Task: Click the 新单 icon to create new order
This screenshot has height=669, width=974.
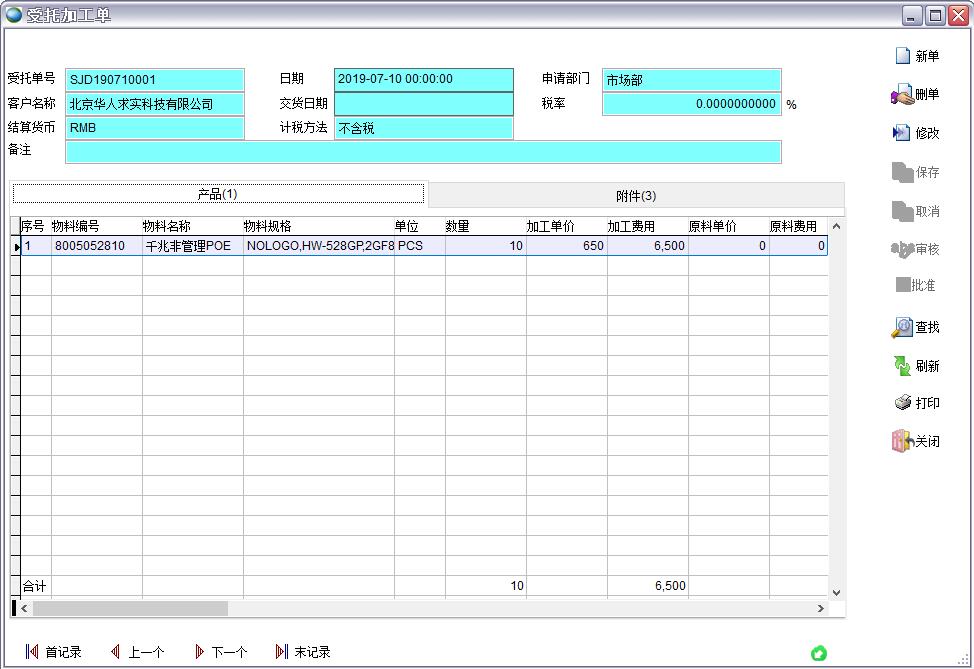Action: tap(921, 55)
